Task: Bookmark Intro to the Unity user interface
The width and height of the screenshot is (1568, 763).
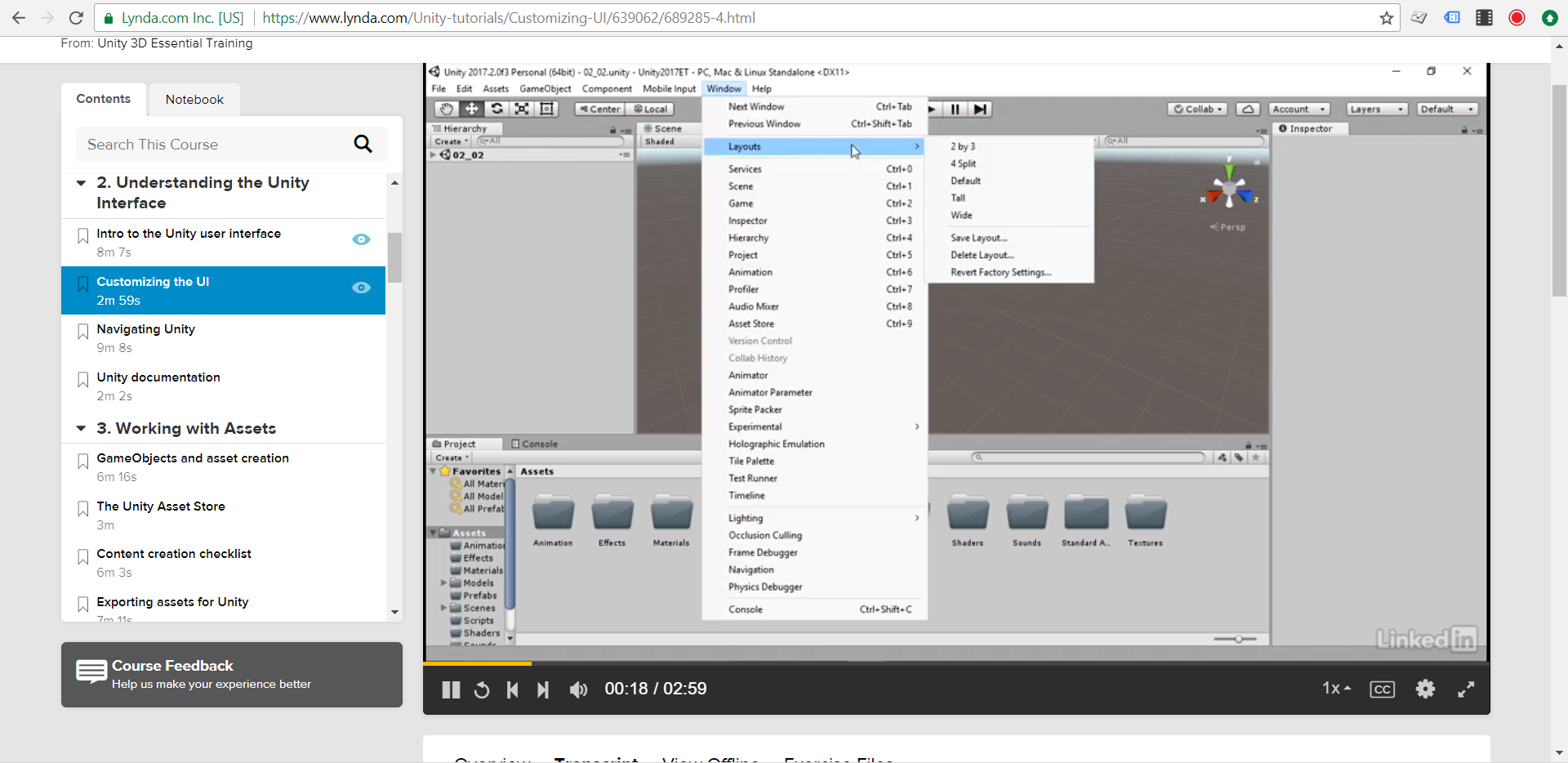Action: tap(82, 237)
